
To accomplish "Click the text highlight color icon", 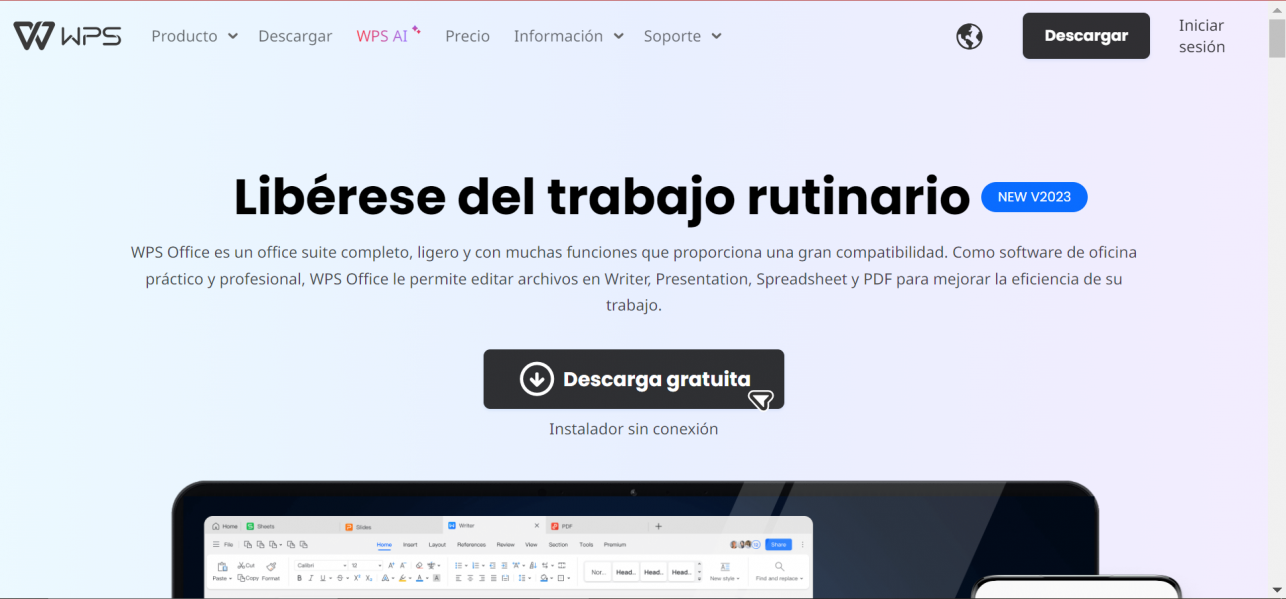I will (x=402, y=578).
